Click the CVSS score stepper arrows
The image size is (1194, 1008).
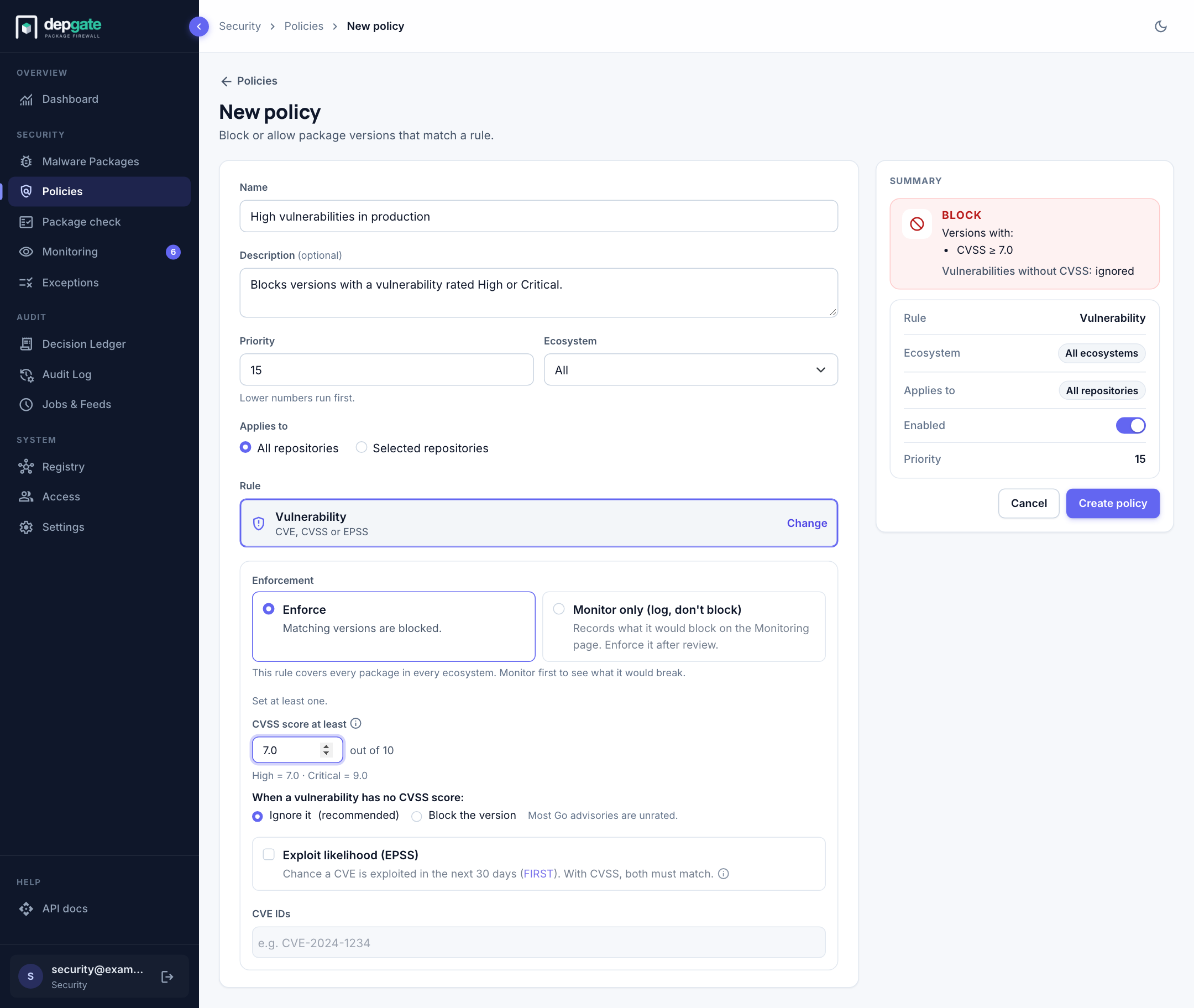click(x=326, y=750)
